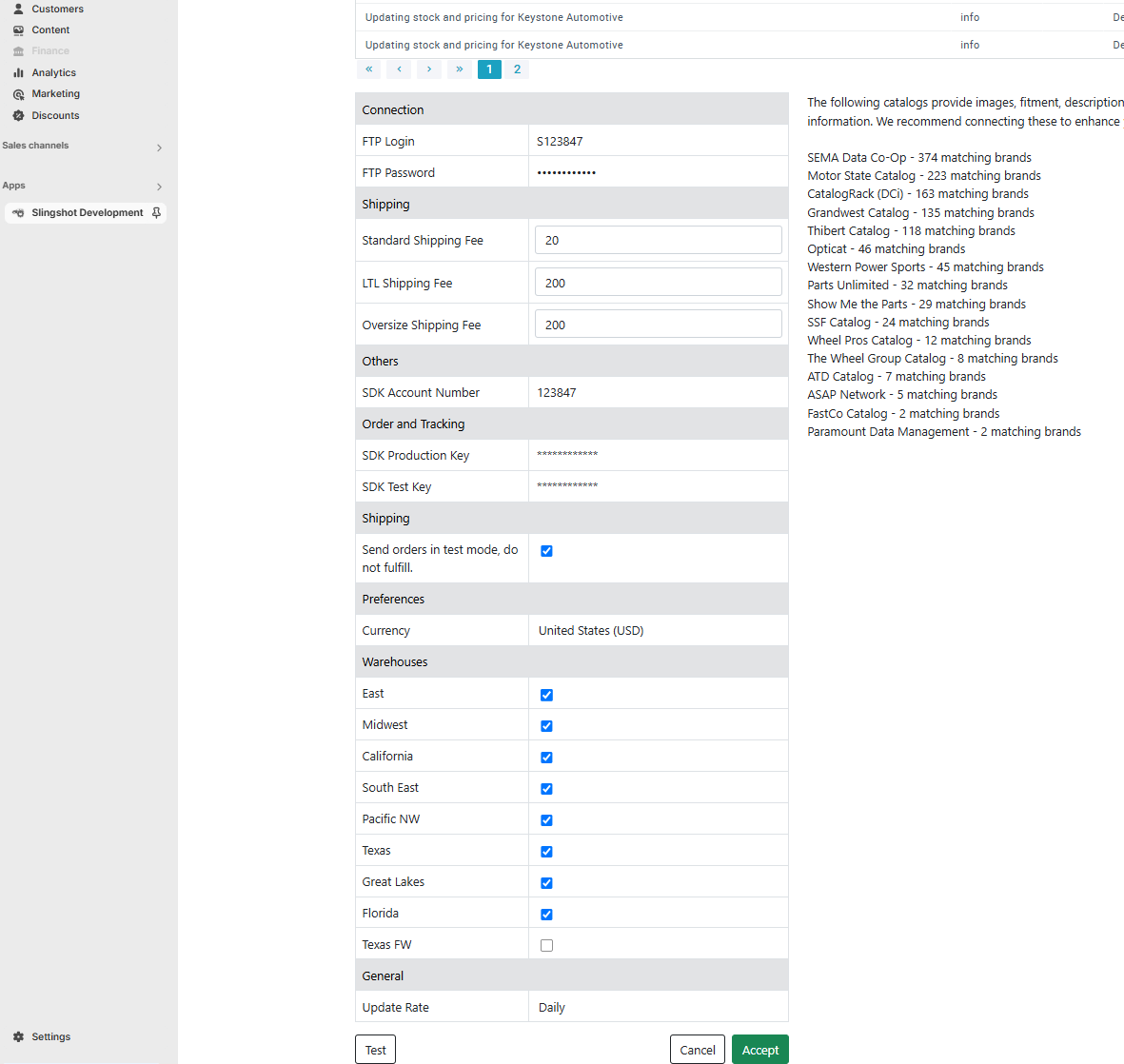The image size is (1124, 1064).
Task: Click the Oversize Shipping Fee field
Action: pyautogui.click(x=658, y=325)
